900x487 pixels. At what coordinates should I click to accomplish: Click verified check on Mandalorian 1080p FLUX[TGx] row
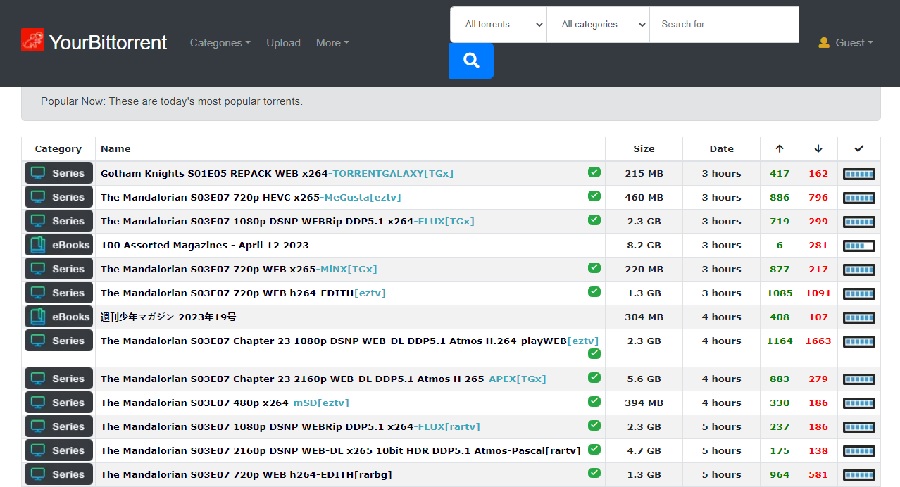coord(594,220)
